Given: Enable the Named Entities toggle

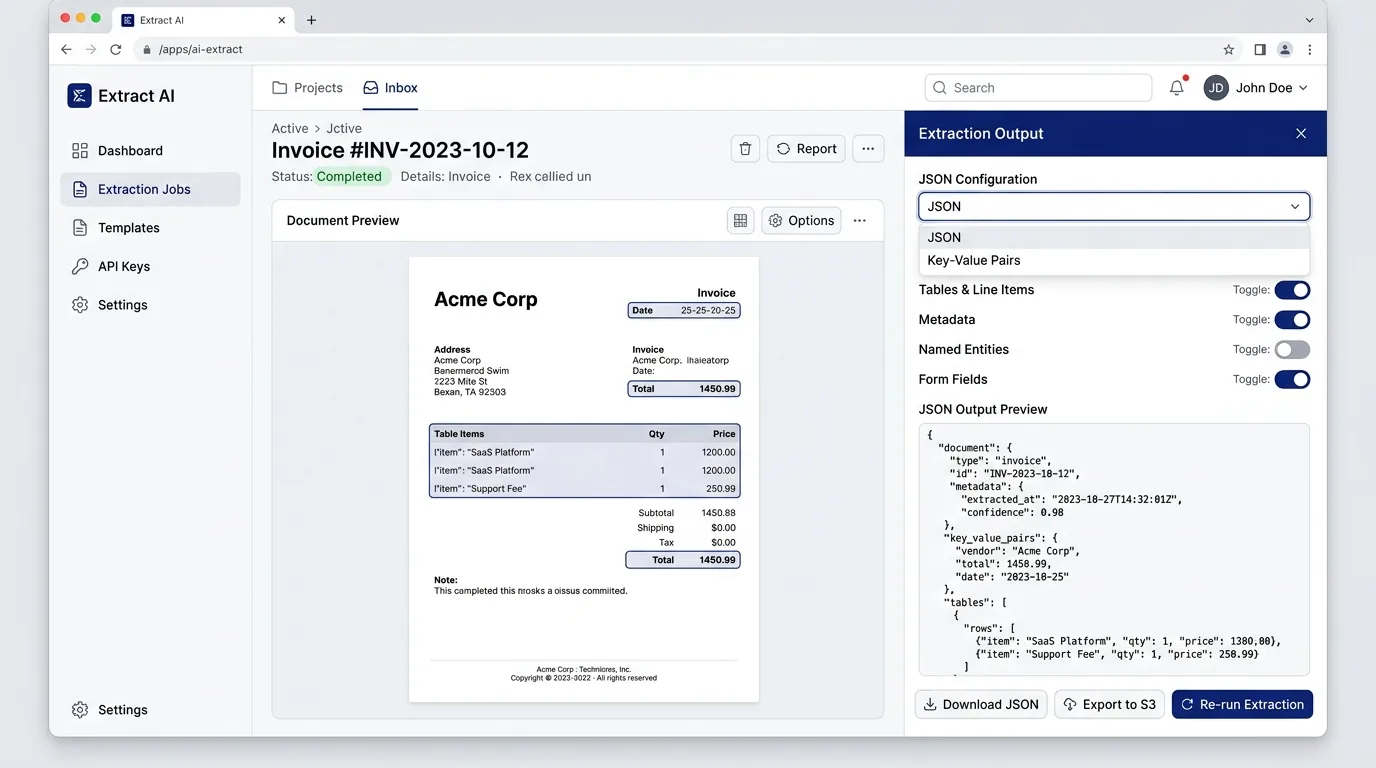Looking at the screenshot, I should coord(1292,350).
